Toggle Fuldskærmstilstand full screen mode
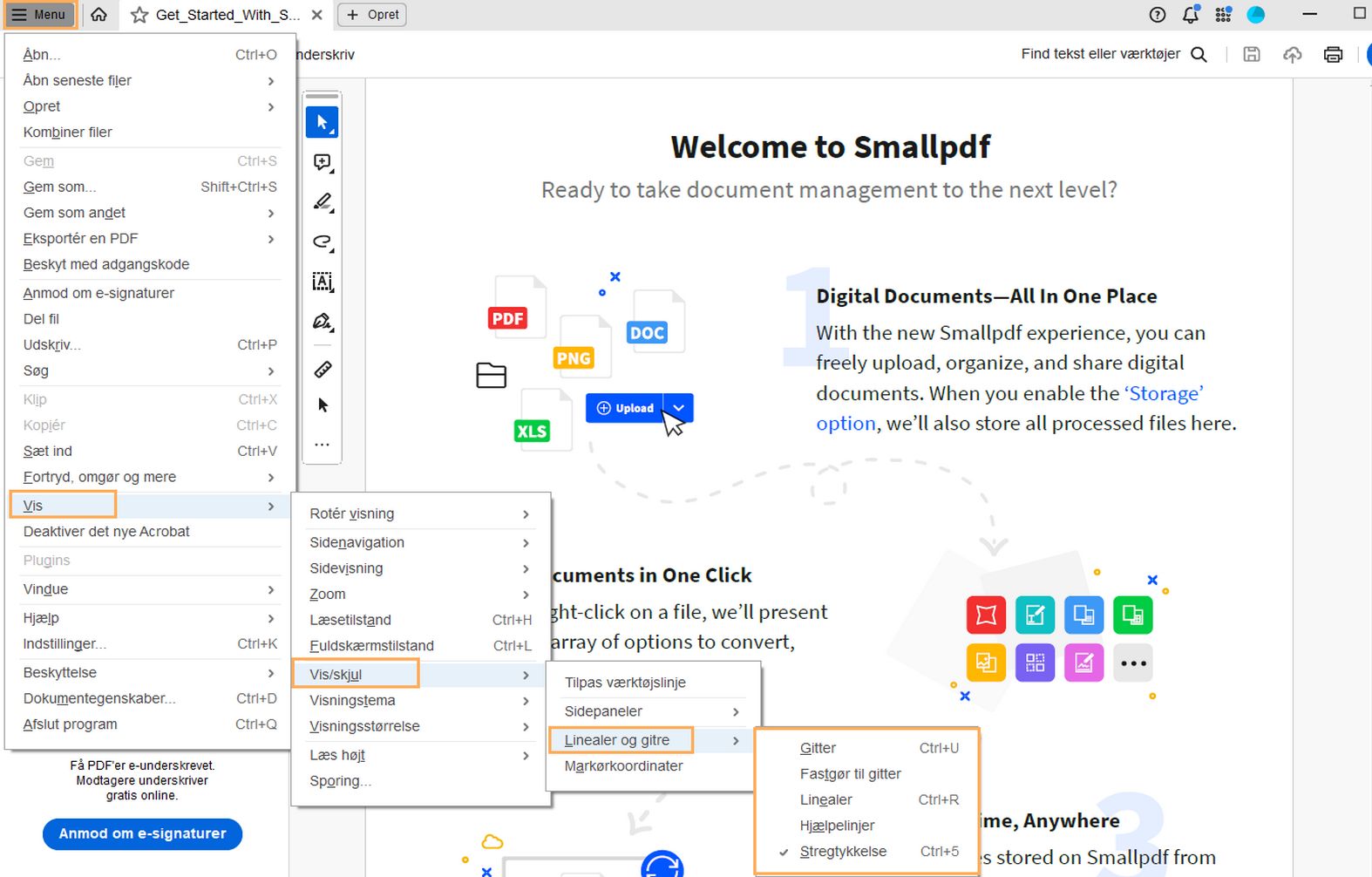Image resolution: width=1372 pixels, height=877 pixels. coord(421,646)
